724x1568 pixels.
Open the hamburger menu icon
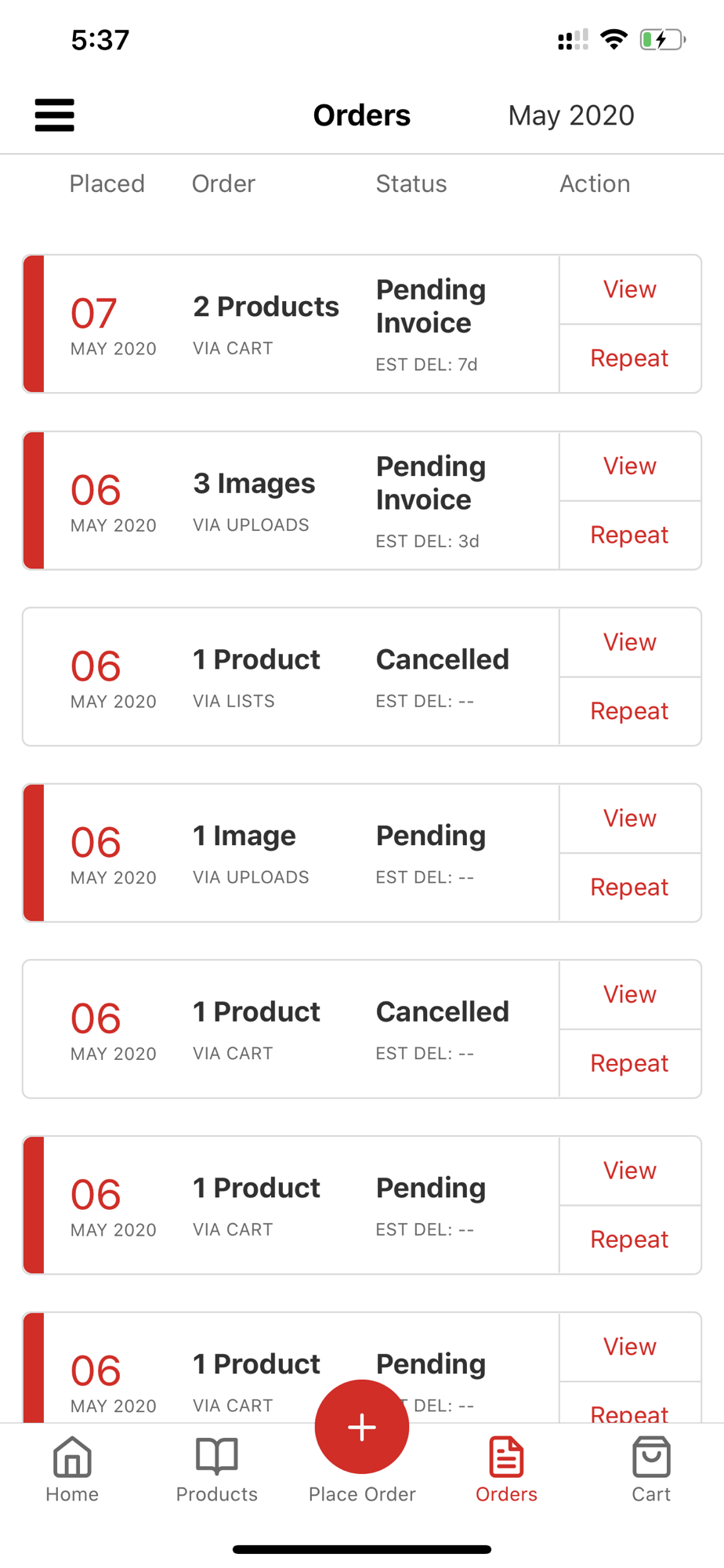pos(54,115)
